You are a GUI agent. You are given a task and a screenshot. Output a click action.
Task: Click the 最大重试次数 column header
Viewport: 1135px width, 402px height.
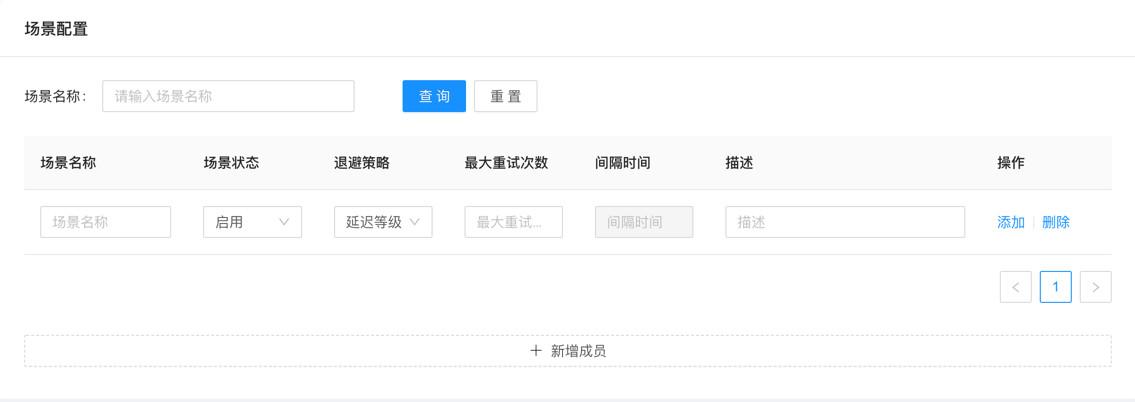coord(506,163)
